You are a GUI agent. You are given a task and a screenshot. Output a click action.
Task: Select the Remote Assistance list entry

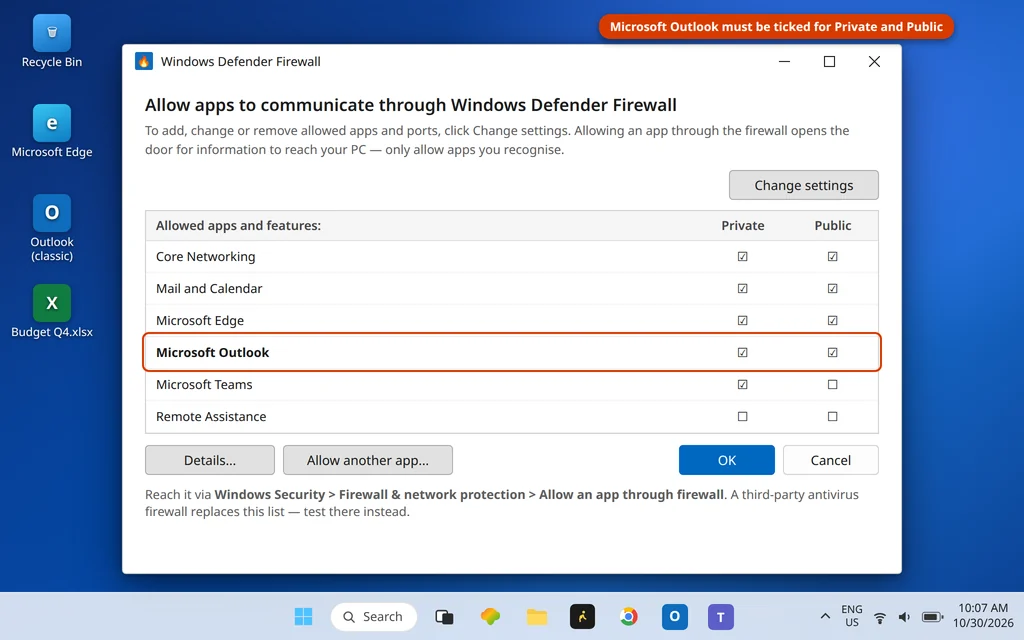[x=211, y=417]
